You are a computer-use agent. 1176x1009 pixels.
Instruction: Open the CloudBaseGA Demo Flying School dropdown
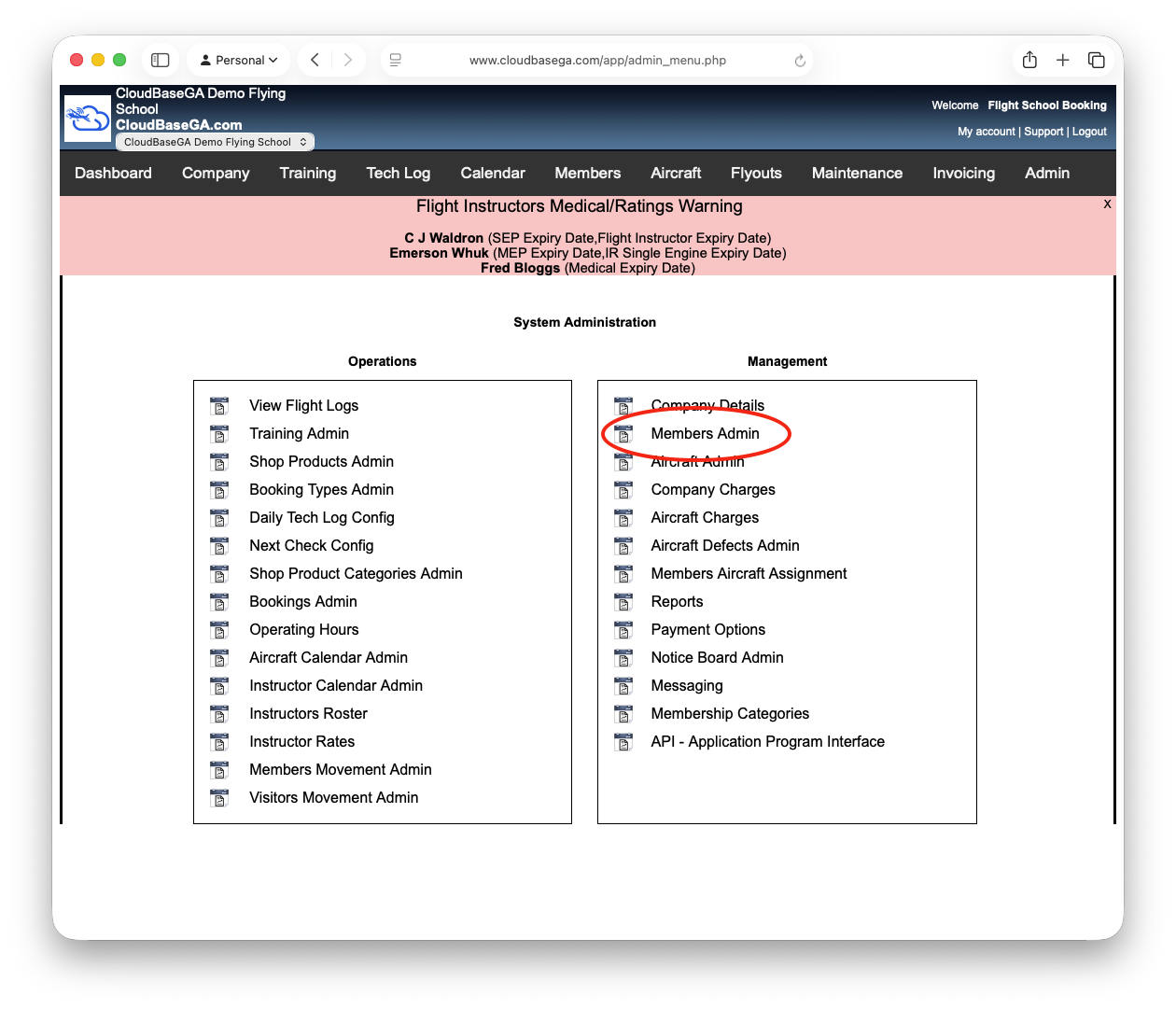[x=215, y=142]
